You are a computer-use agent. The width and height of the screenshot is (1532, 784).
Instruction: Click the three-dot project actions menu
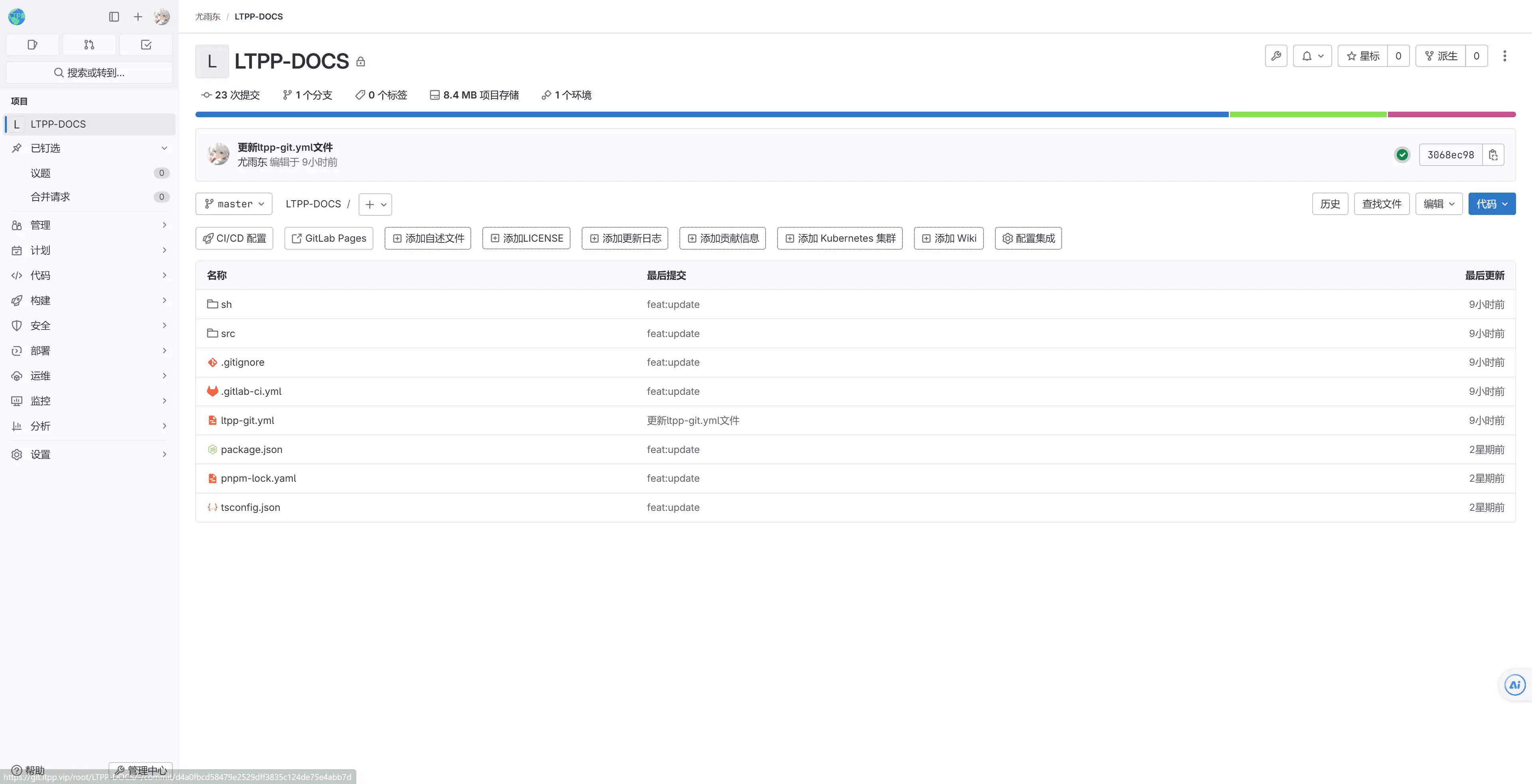pos(1504,56)
